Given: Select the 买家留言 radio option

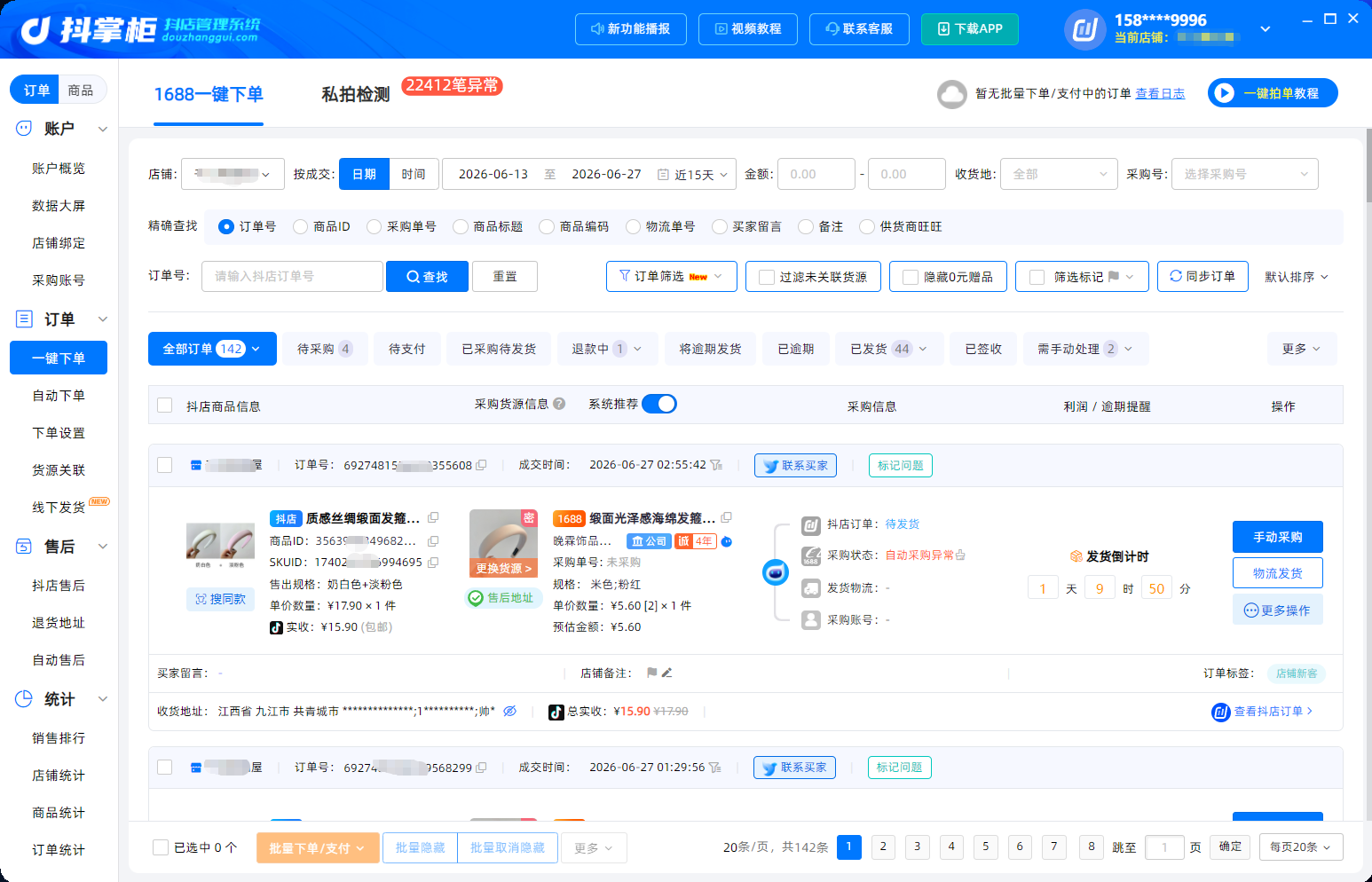Looking at the screenshot, I should [x=719, y=227].
